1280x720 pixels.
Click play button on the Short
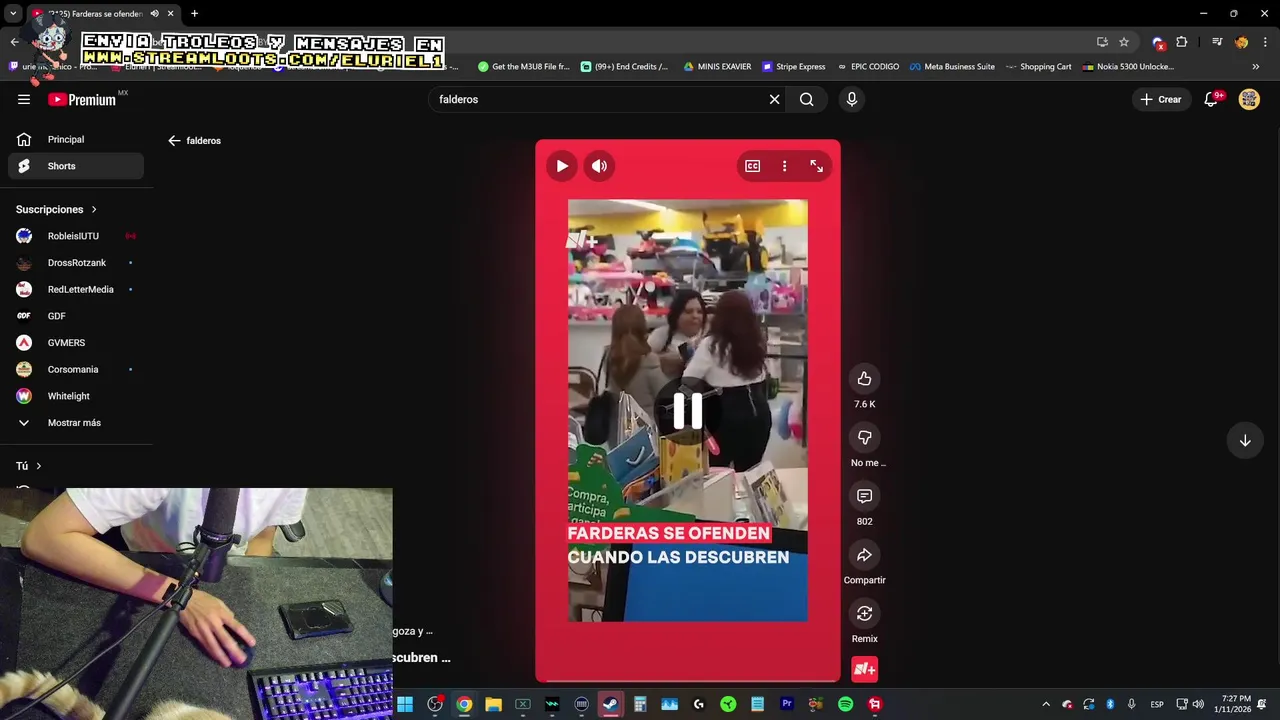[562, 166]
